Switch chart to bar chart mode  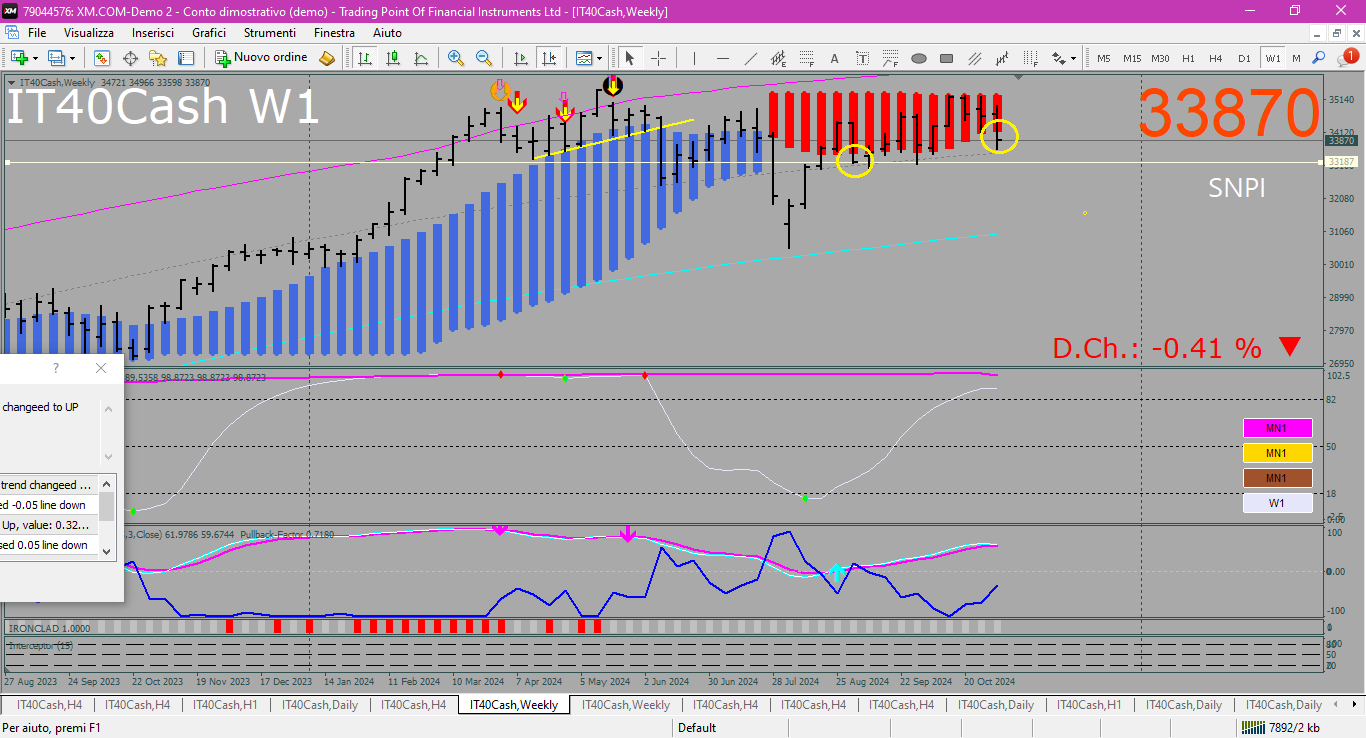click(364, 58)
